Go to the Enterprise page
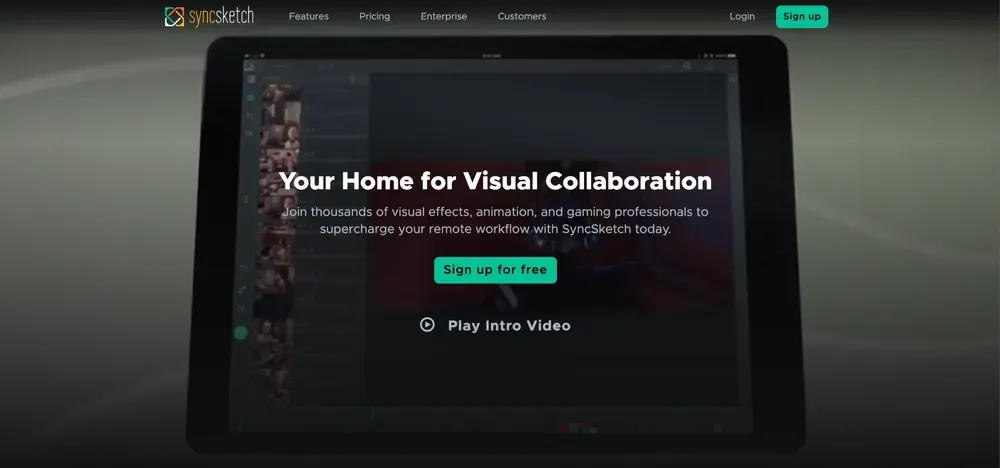Viewport: 1000px width, 468px height. (444, 17)
